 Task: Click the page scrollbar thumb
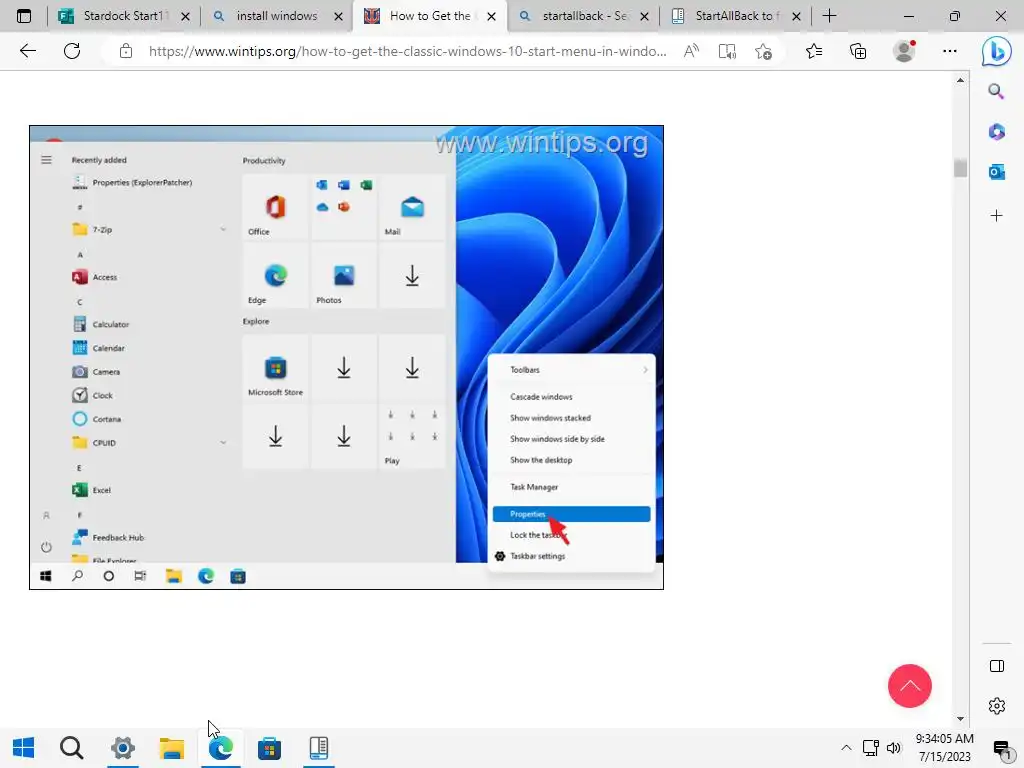(960, 168)
